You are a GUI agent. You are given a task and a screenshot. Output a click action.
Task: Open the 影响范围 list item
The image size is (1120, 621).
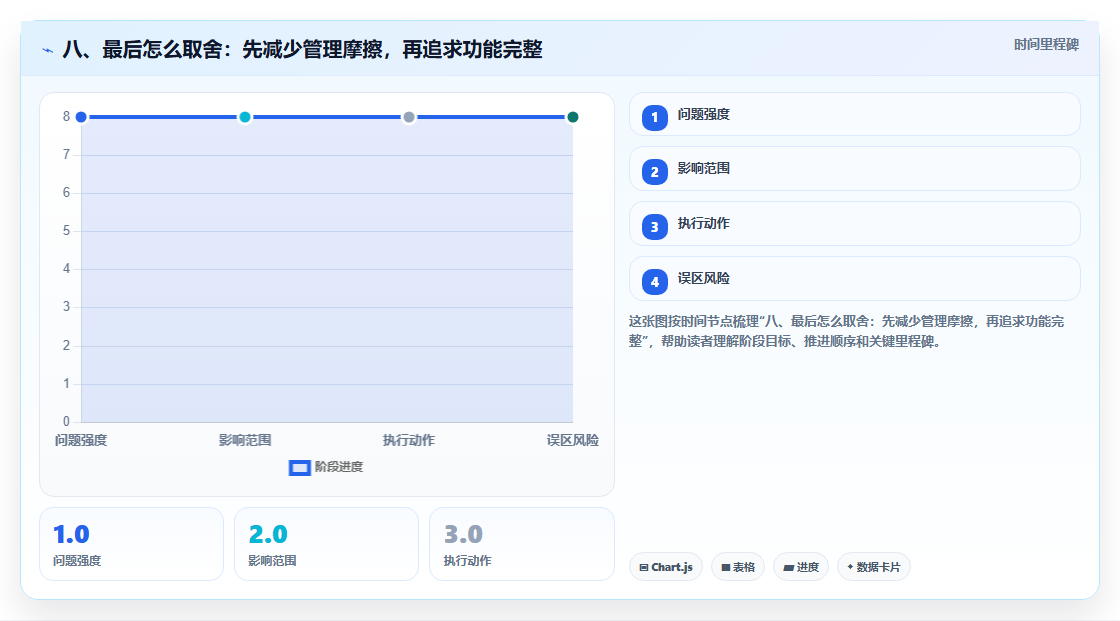854,169
